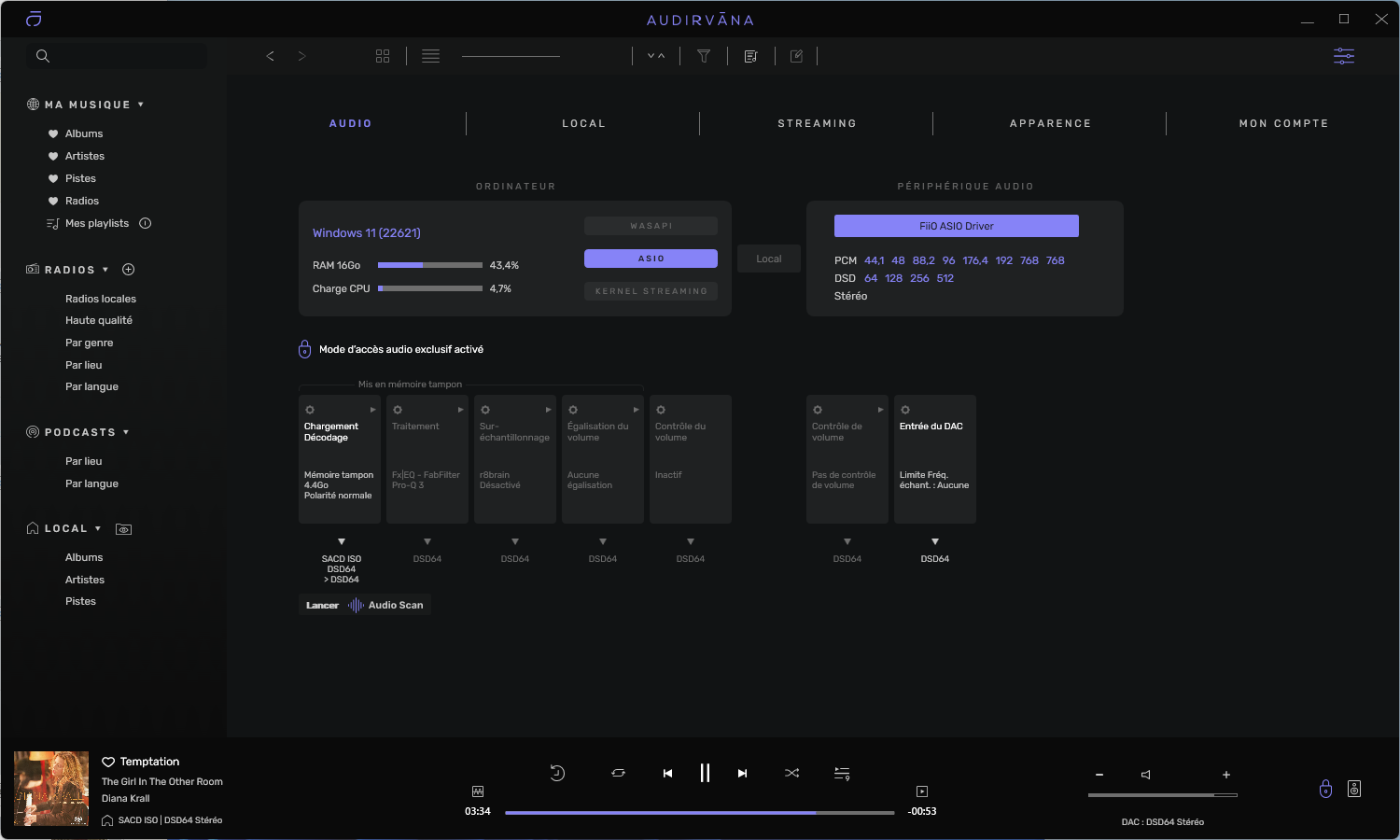Open the sort order dropdown
The image size is (1400, 840).
[656, 56]
